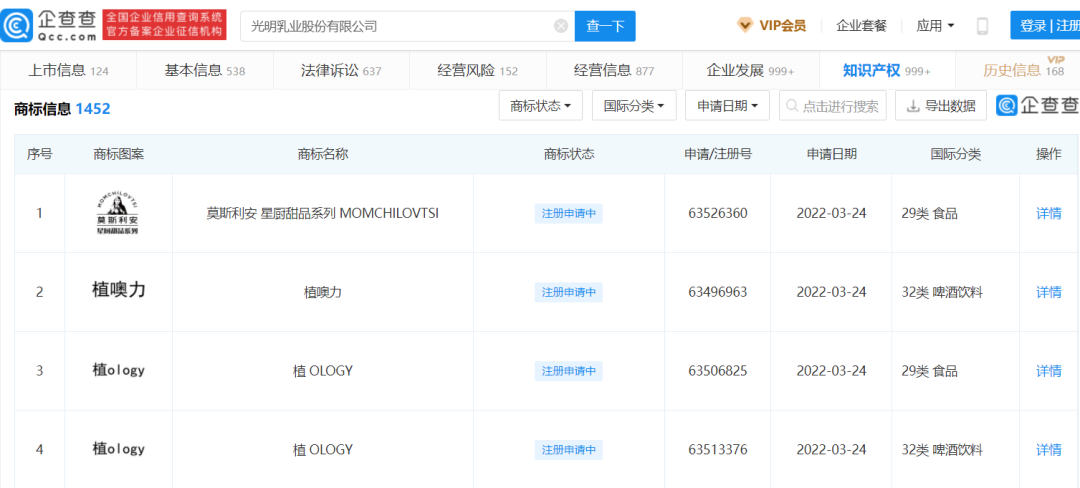The width and height of the screenshot is (1080, 488).
Task: Select the VIP会员 diamond icon
Action: (745, 25)
